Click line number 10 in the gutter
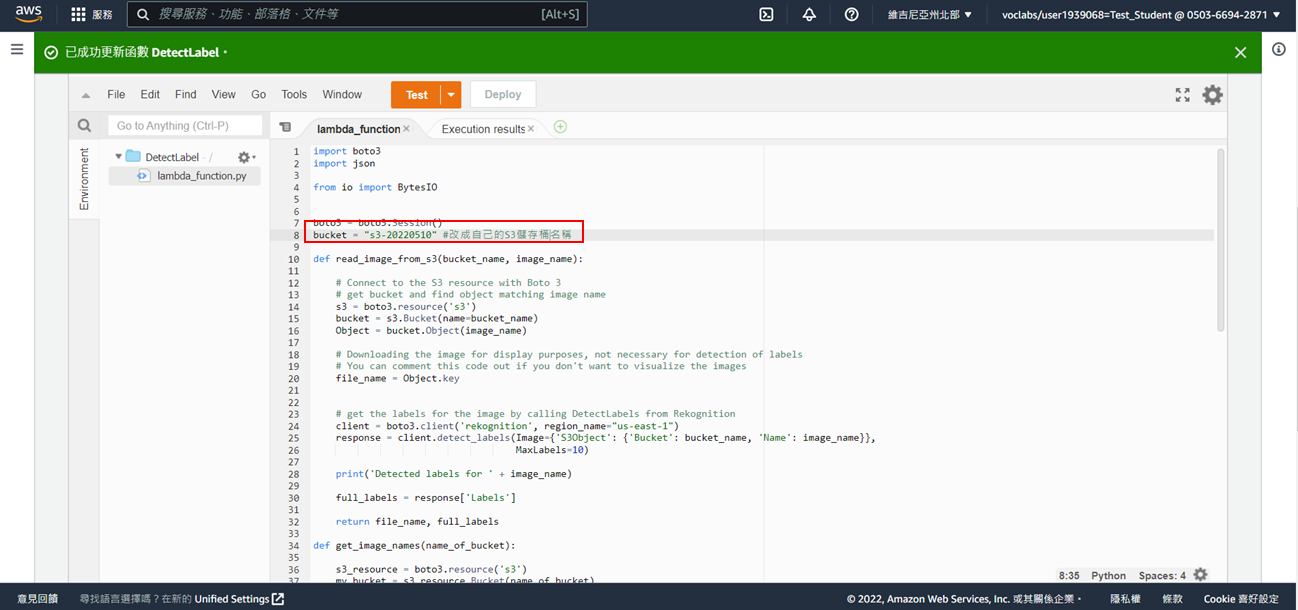 click(293, 259)
